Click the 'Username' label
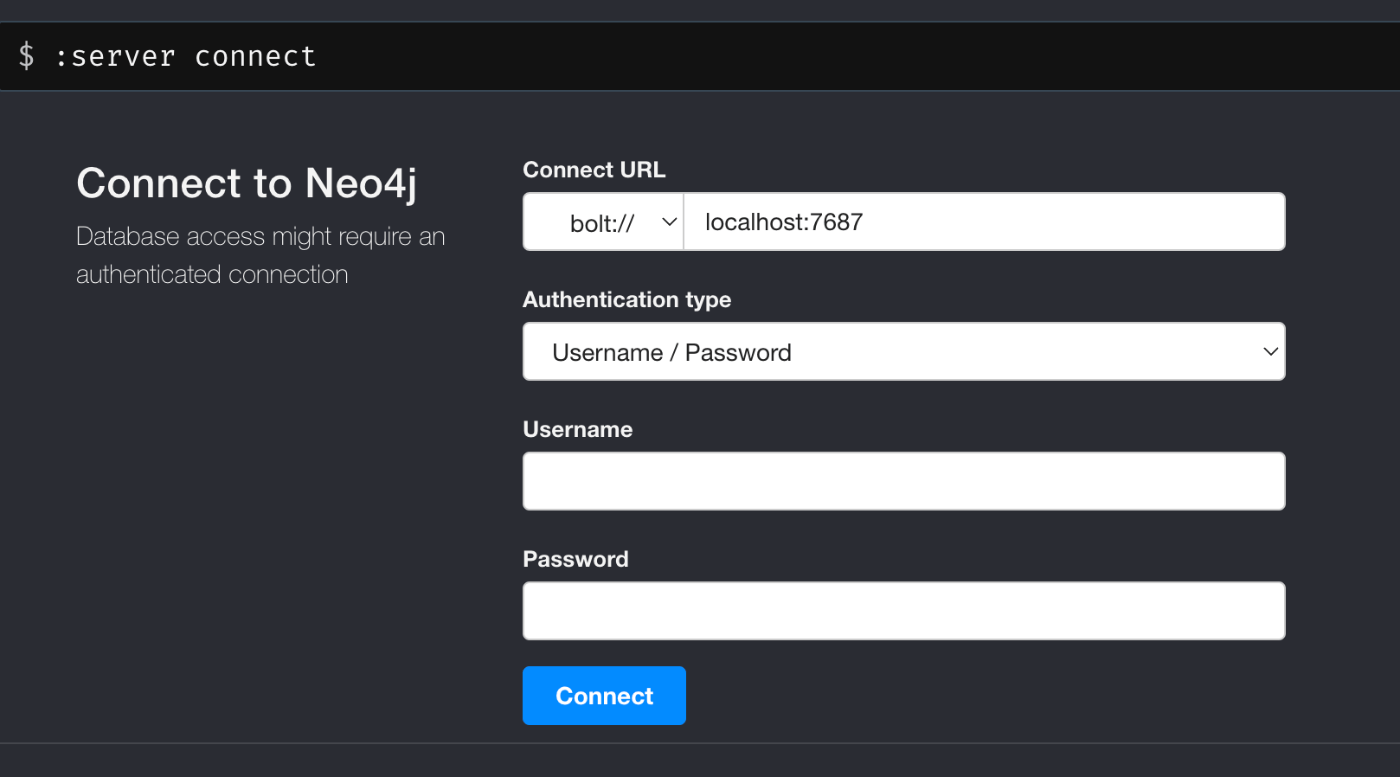 pyautogui.click(x=578, y=429)
